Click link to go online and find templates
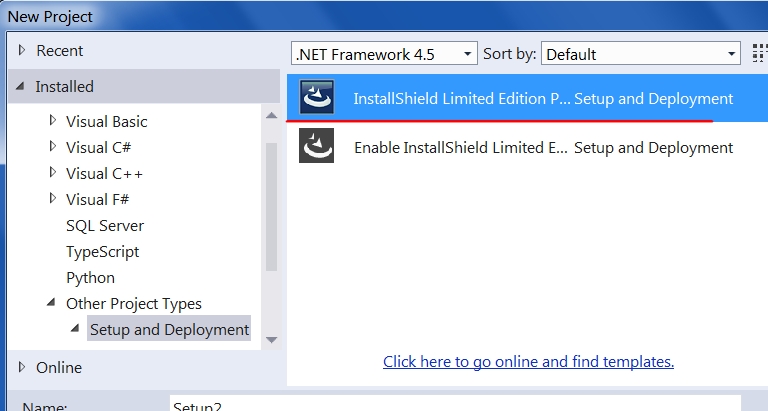 point(528,362)
